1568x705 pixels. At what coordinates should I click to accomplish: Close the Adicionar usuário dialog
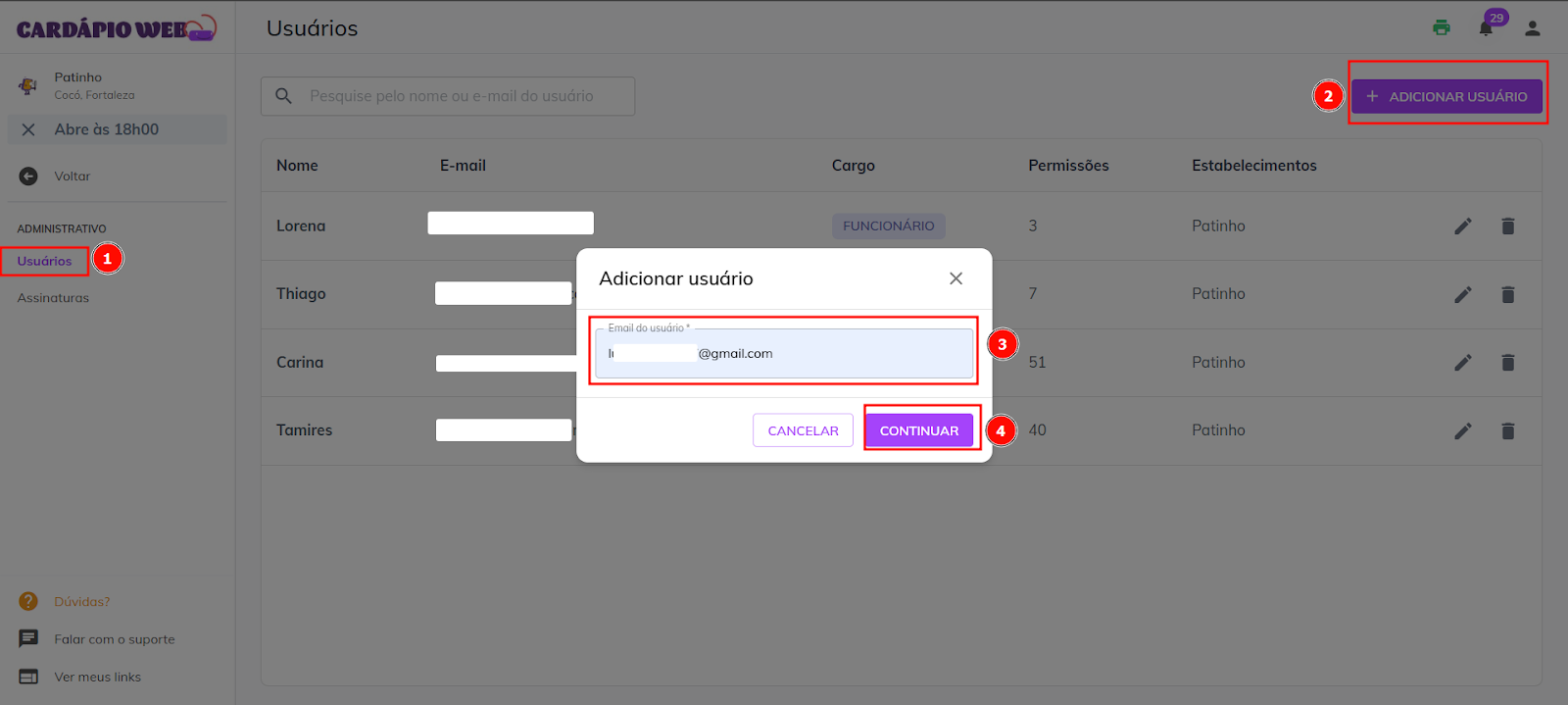pos(955,278)
